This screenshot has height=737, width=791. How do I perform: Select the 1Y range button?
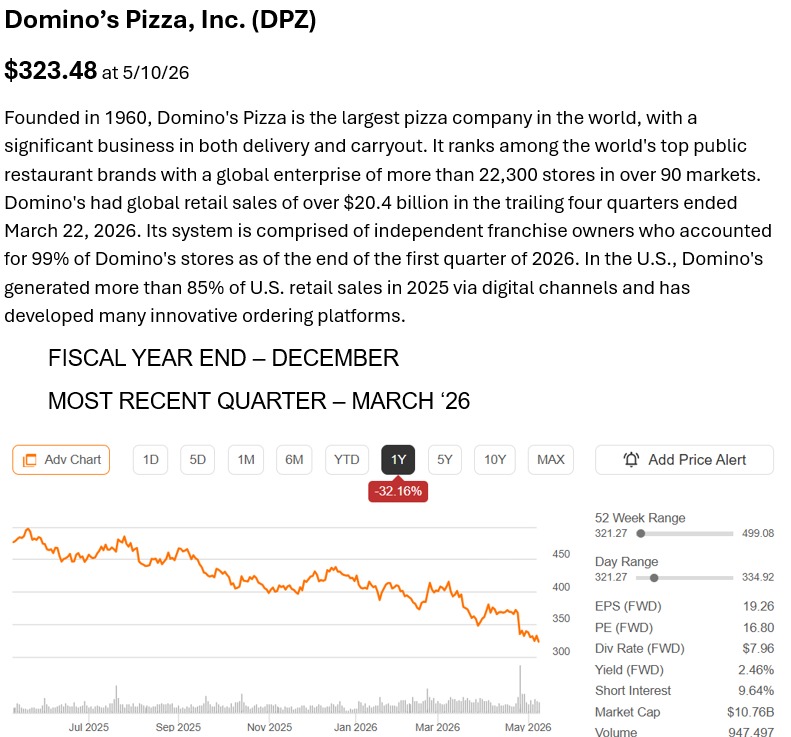398,460
